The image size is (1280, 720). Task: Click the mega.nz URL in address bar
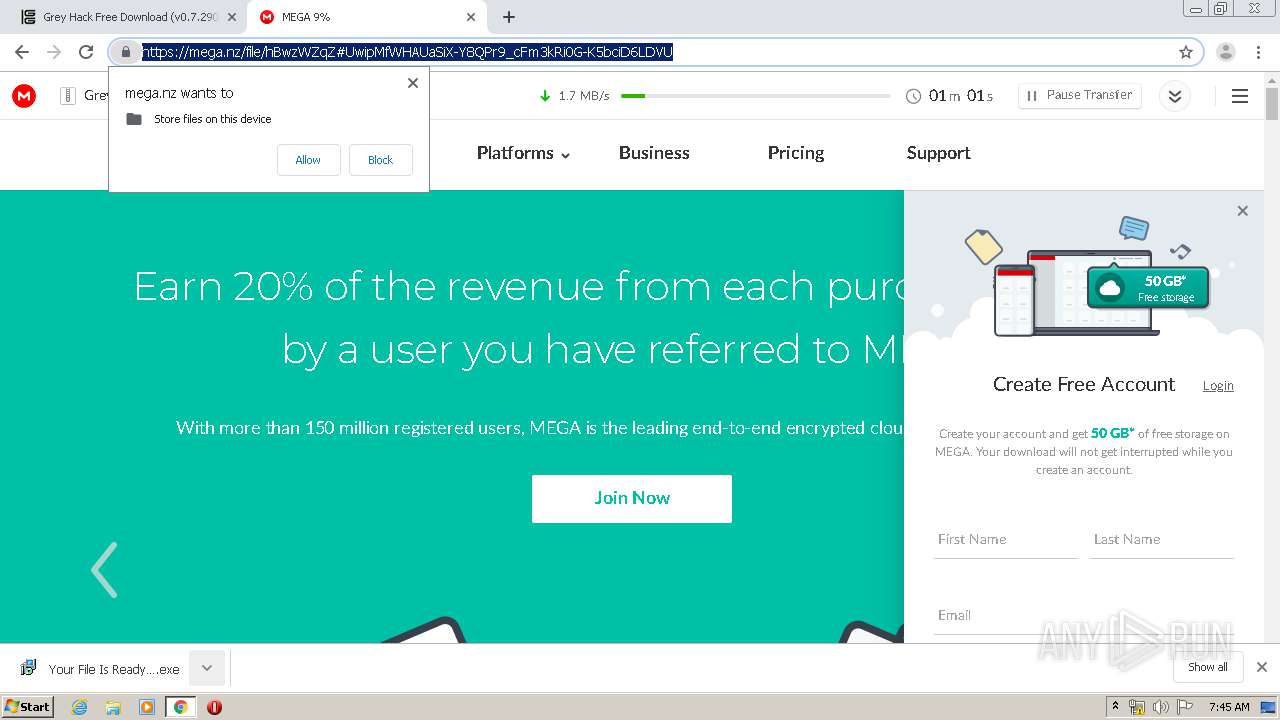[x=407, y=52]
